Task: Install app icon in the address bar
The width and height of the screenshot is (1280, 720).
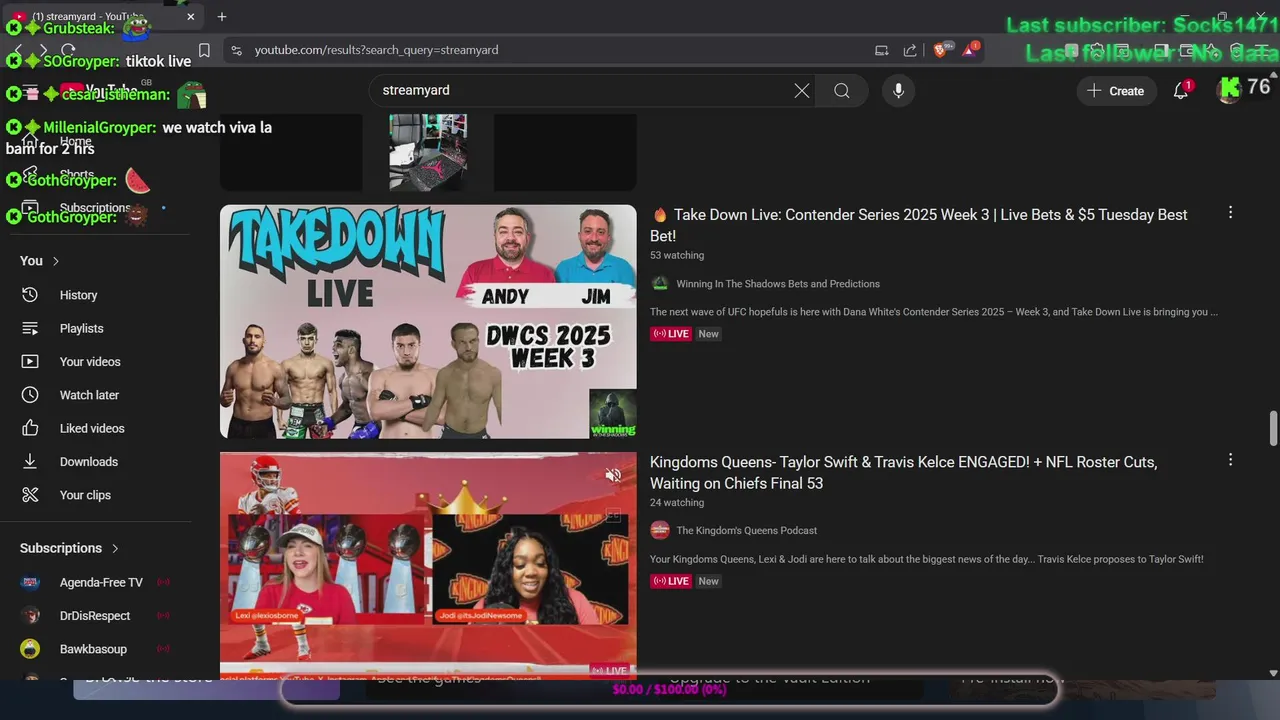Action: tap(881, 50)
